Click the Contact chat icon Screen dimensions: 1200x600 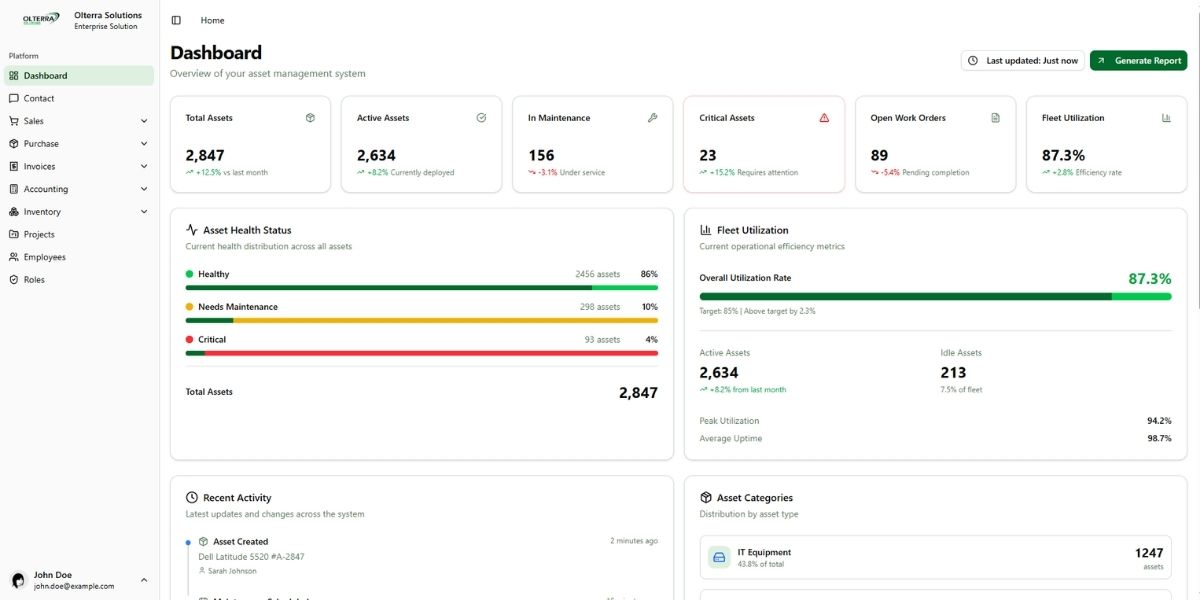point(14,98)
